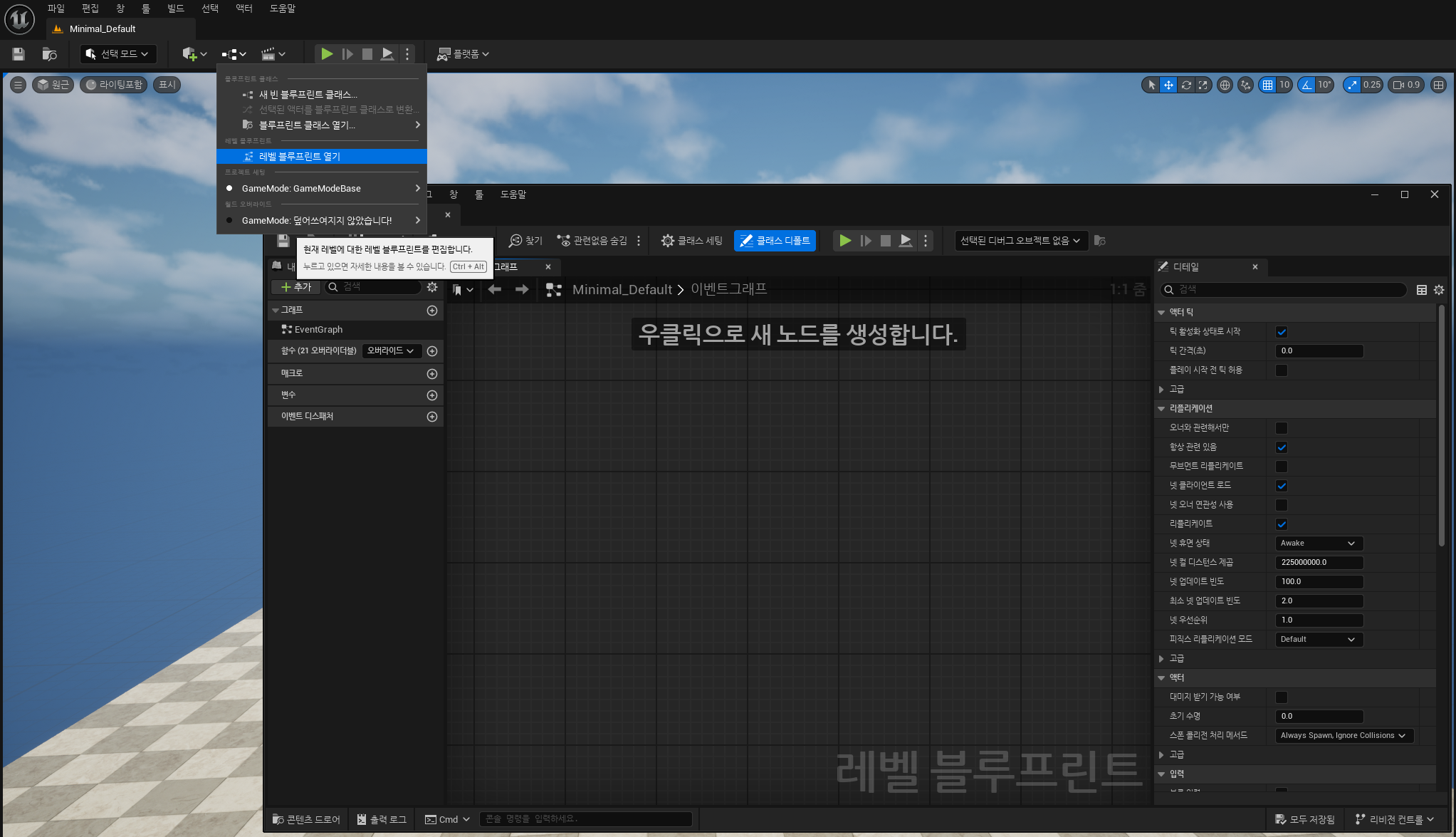Click the cinematics clapperboard icon
The width and height of the screenshot is (1456, 837).
pos(268,54)
